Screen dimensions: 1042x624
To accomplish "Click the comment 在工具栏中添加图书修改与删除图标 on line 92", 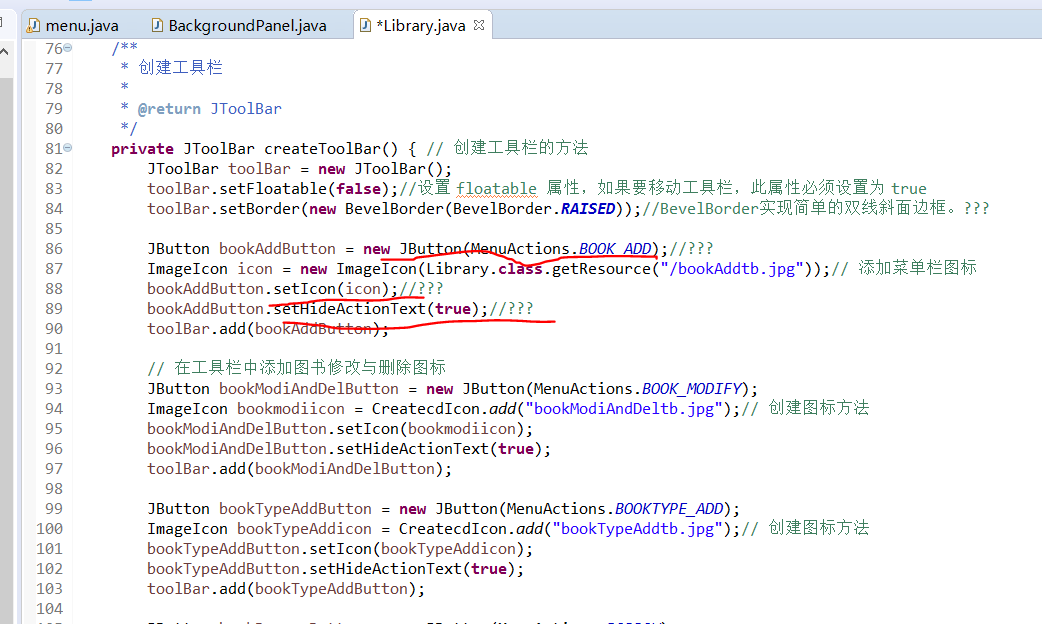I will tap(310, 367).
